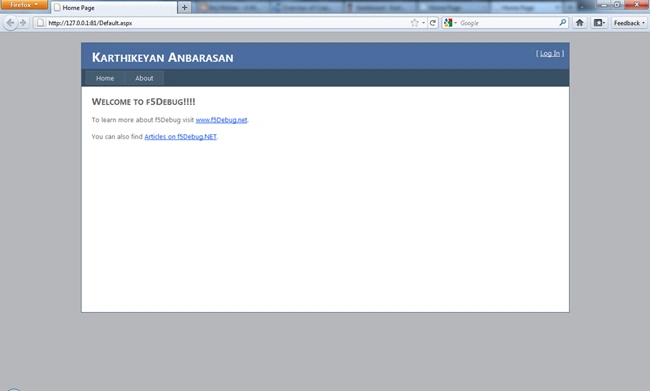Go forward with the forward arrow
Screen dimensions: 650x391
click(23, 23)
